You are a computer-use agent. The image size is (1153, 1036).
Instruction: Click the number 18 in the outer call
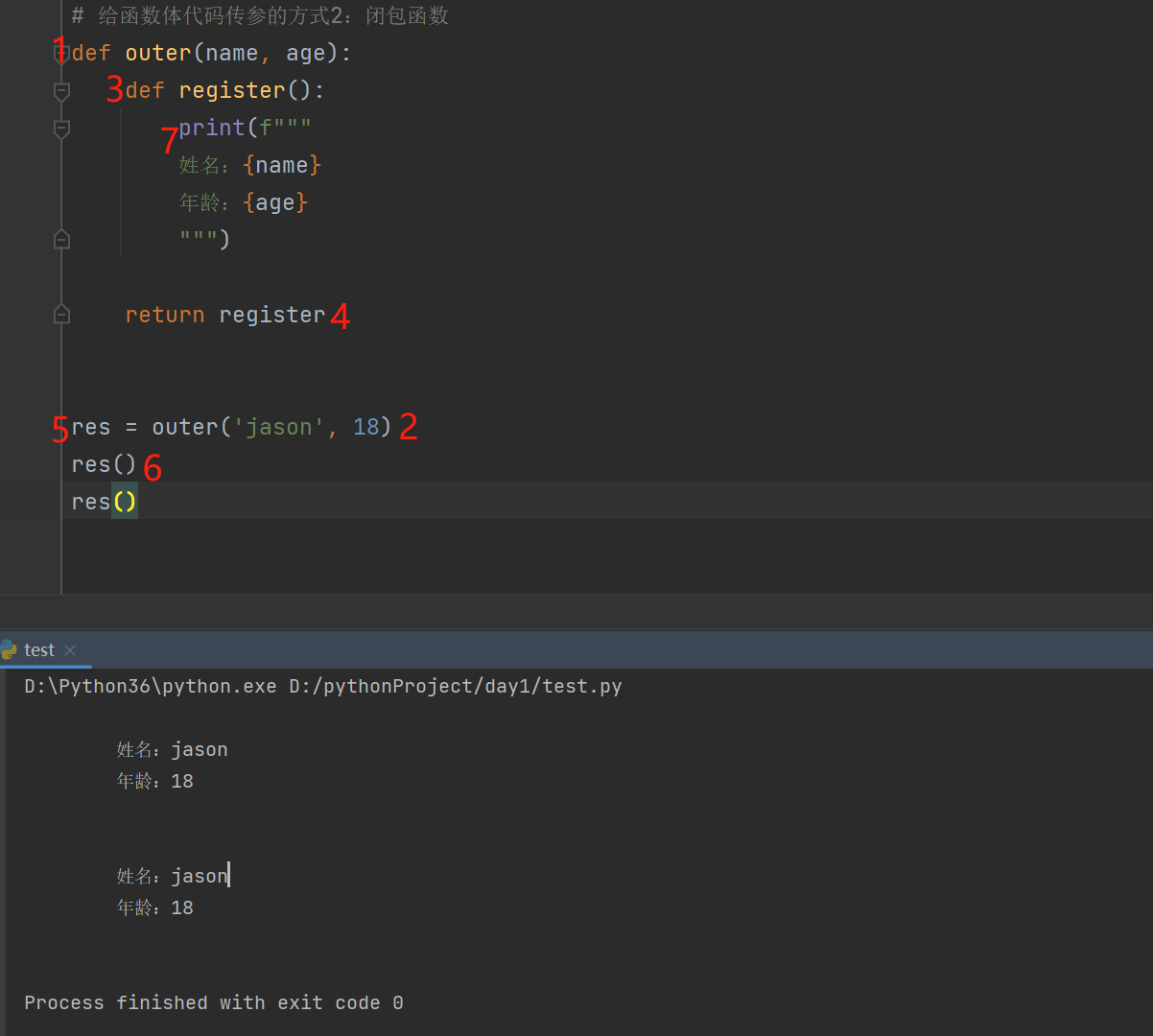pos(366,427)
